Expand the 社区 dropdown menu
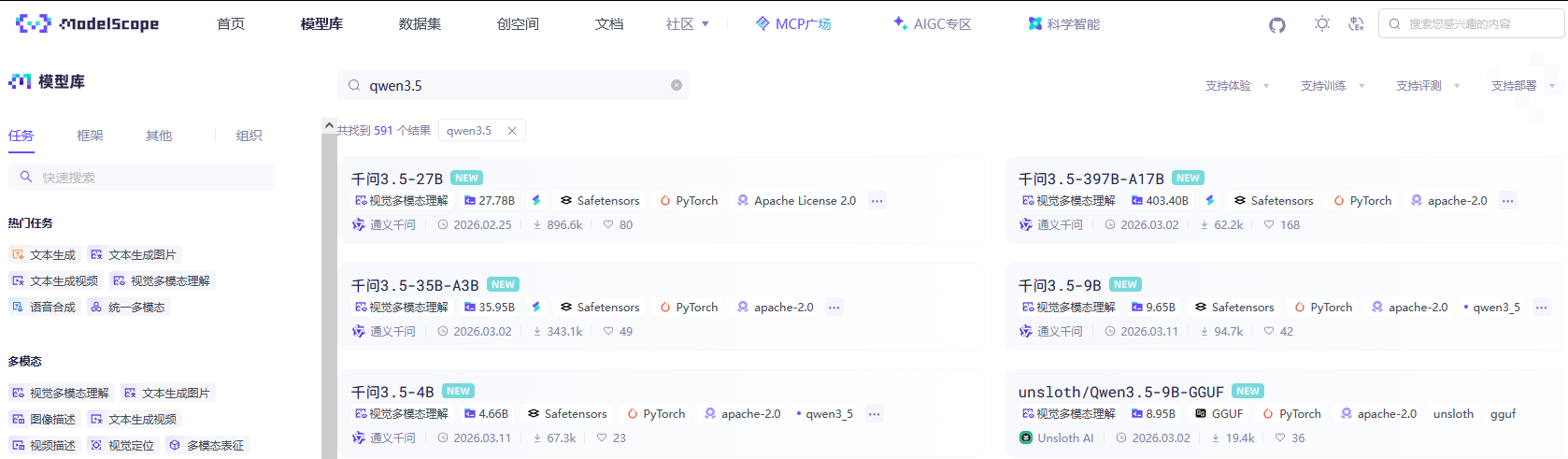The image size is (1568, 459). click(687, 24)
